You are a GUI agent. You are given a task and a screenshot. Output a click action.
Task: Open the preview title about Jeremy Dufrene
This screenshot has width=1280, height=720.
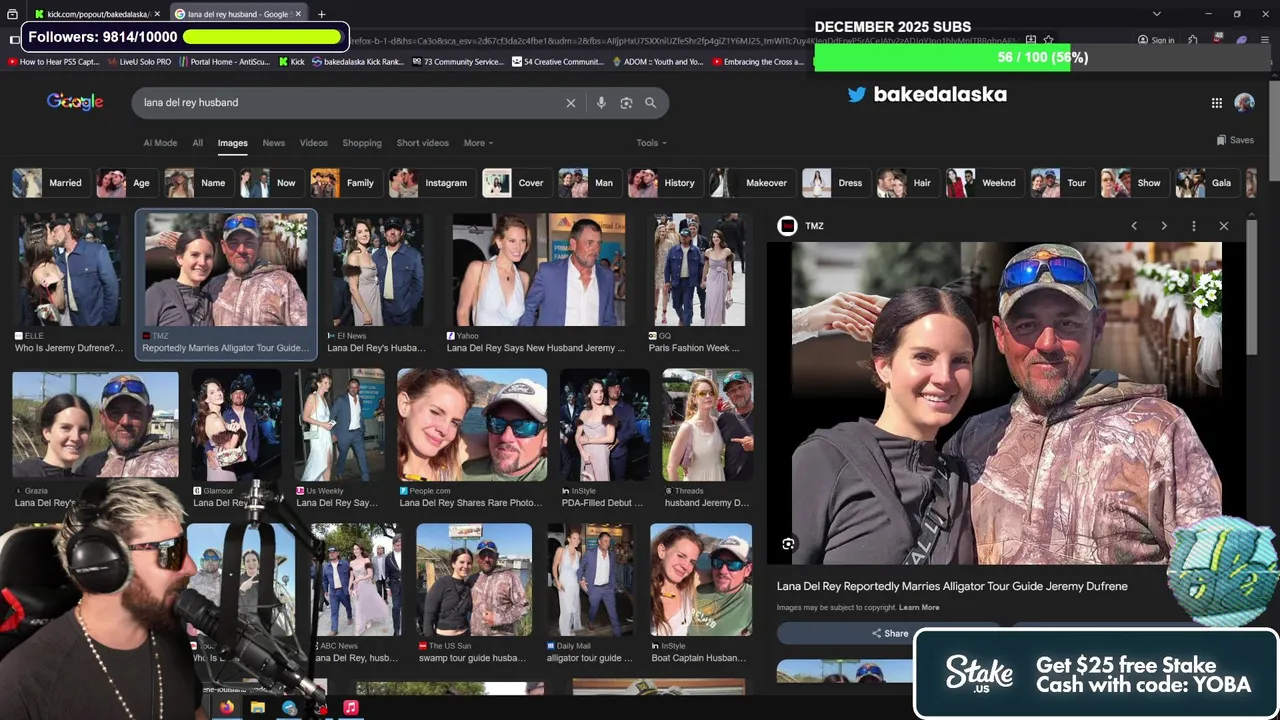(x=952, y=586)
